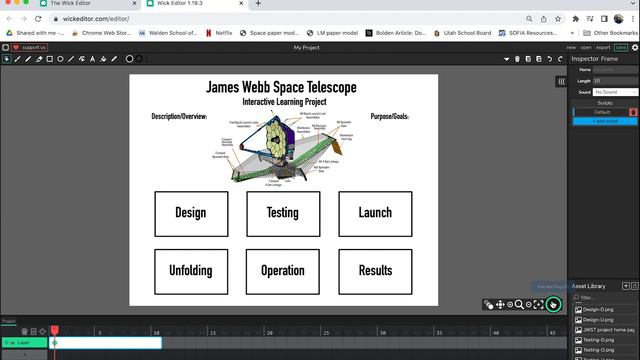Screen dimensions: 640x360
Task: Select the cursor selection tool
Action: 7,59
